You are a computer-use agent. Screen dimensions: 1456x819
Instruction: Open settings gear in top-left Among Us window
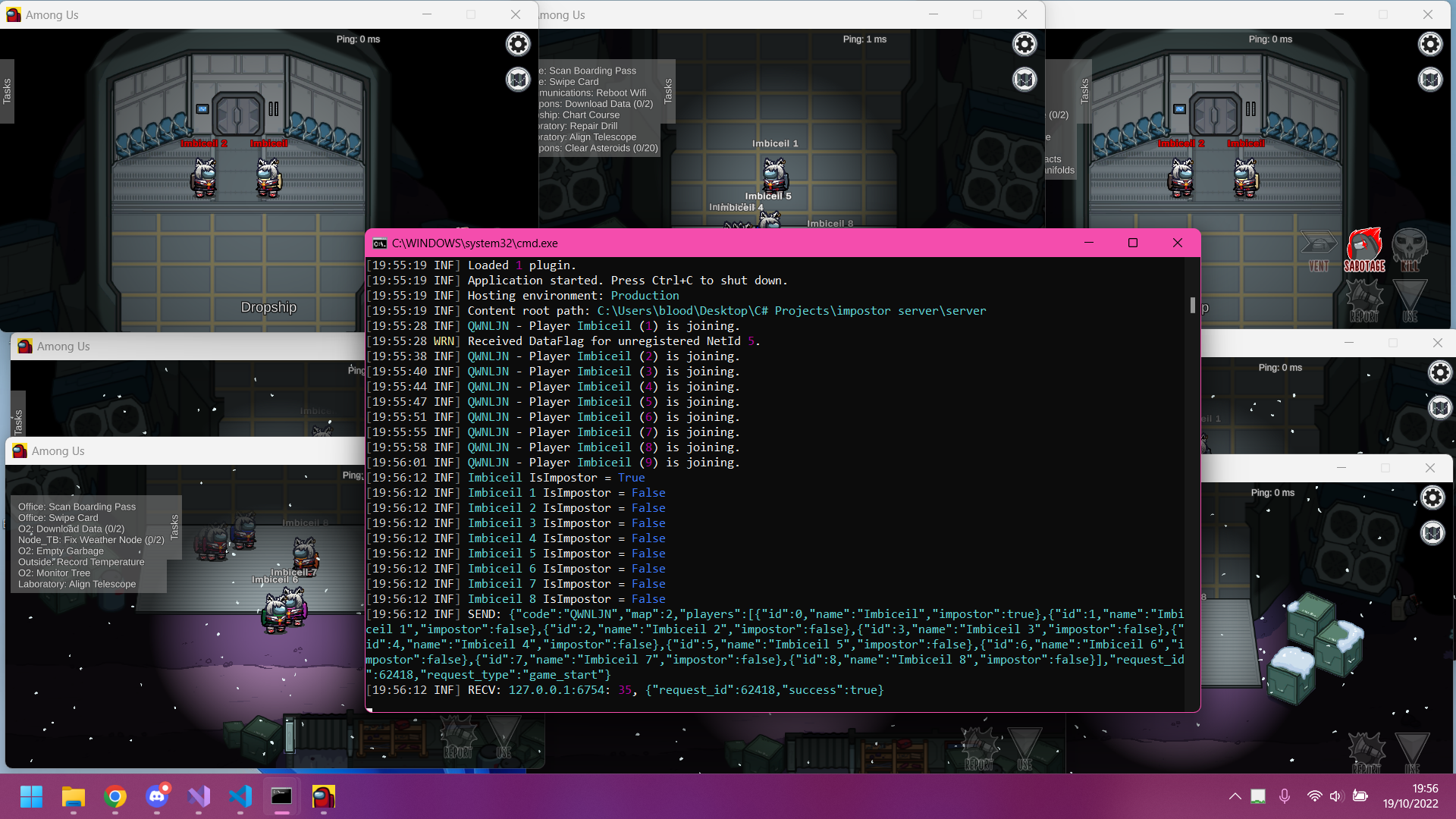(518, 44)
